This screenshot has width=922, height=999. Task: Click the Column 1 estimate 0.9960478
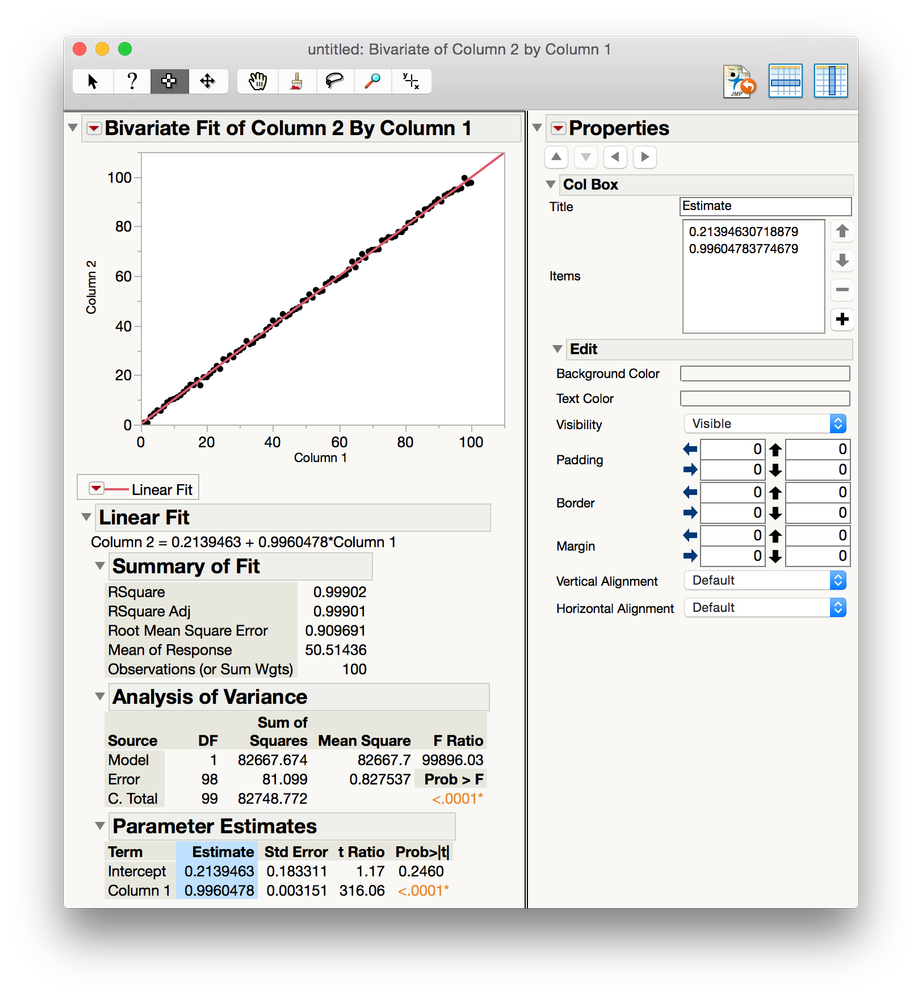click(x=219, y=891)
